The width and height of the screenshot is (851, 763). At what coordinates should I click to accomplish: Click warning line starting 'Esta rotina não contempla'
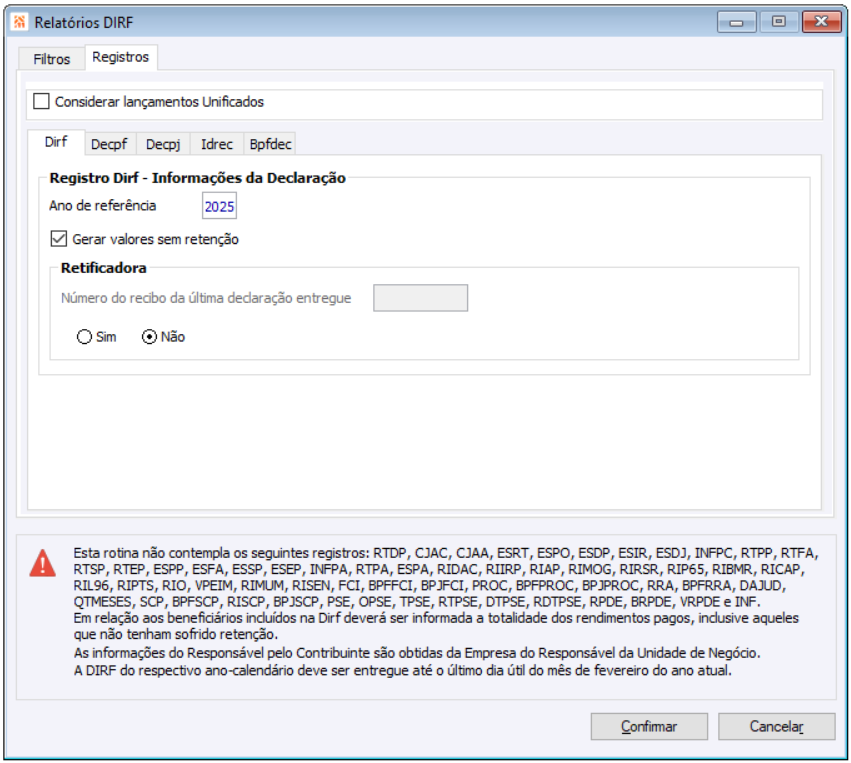(x=446, y=553)
